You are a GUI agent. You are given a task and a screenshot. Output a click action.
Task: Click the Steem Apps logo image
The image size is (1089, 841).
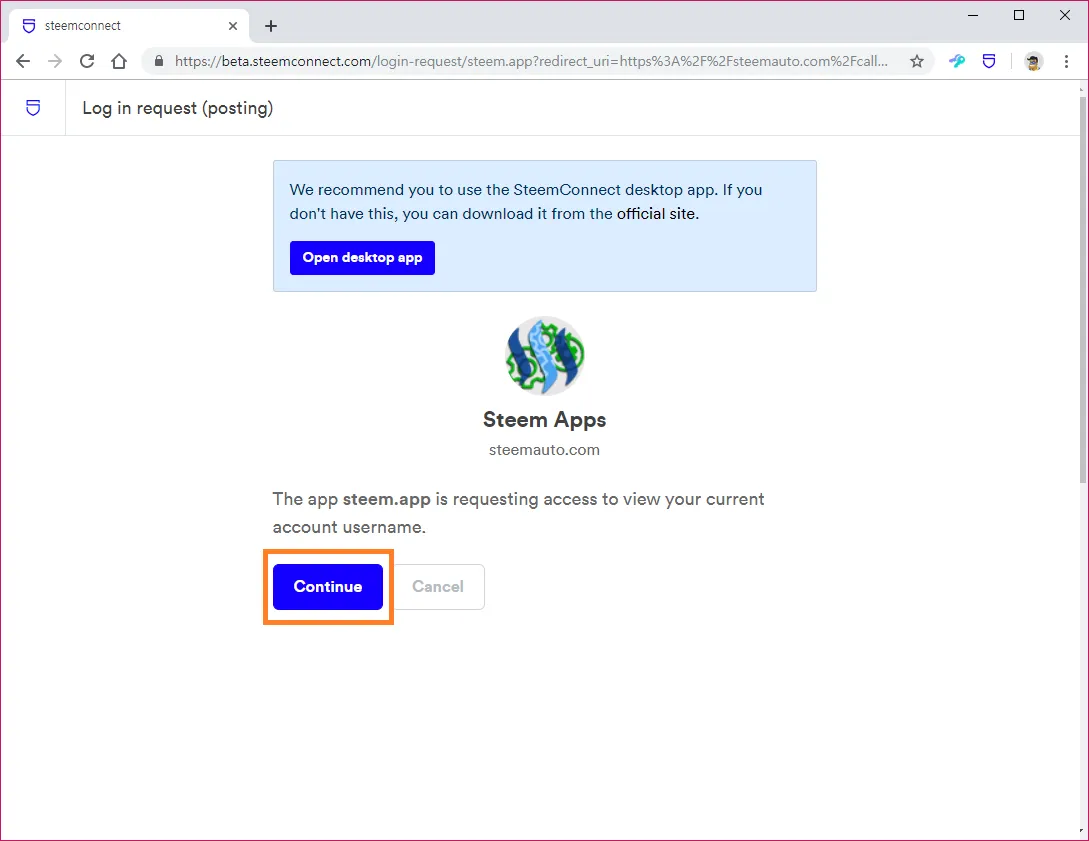tap(544, 356)
